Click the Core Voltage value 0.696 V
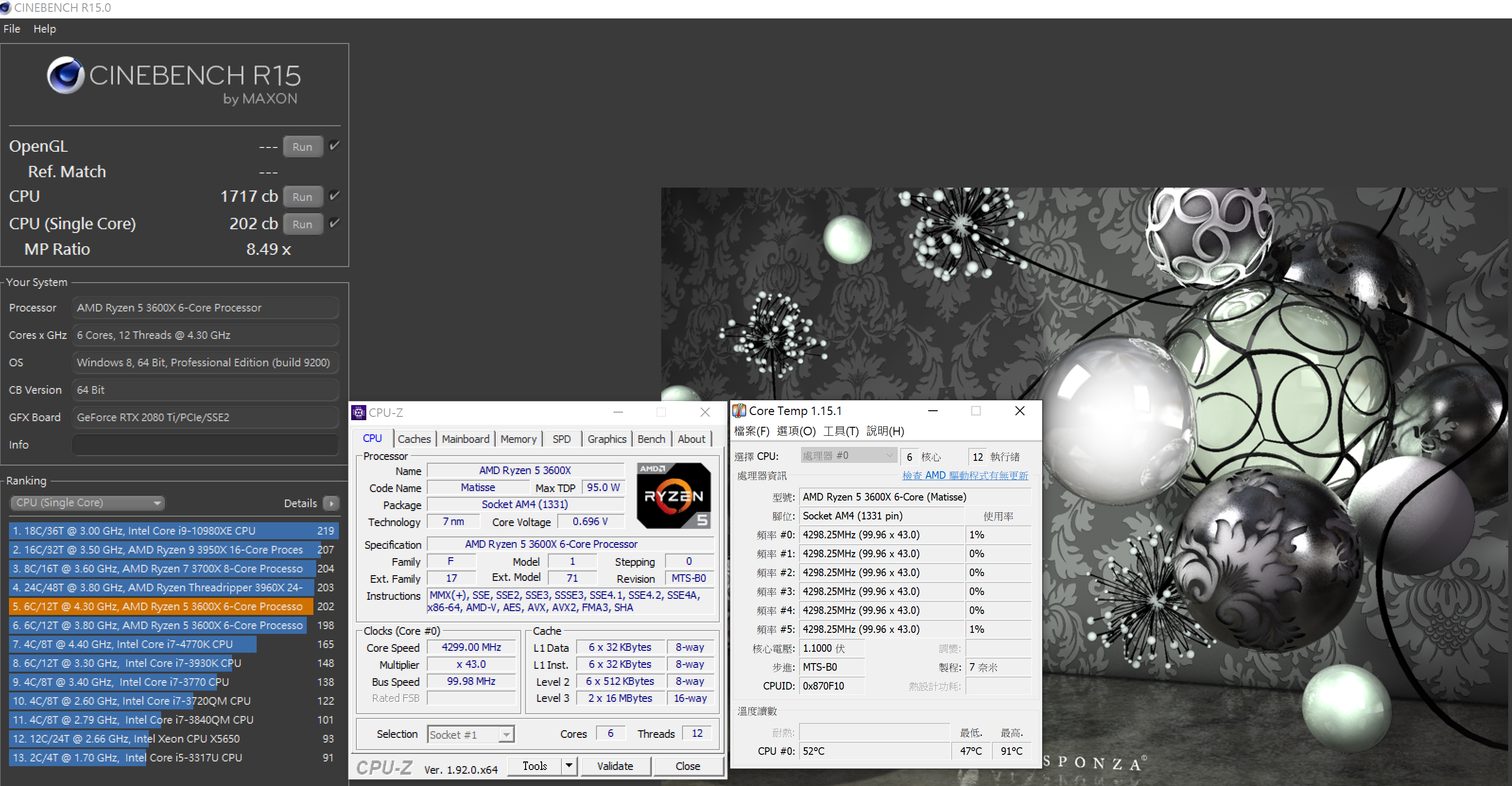Screen dimensions: 1512x786 pyautogui.click(x=590, y=521)
